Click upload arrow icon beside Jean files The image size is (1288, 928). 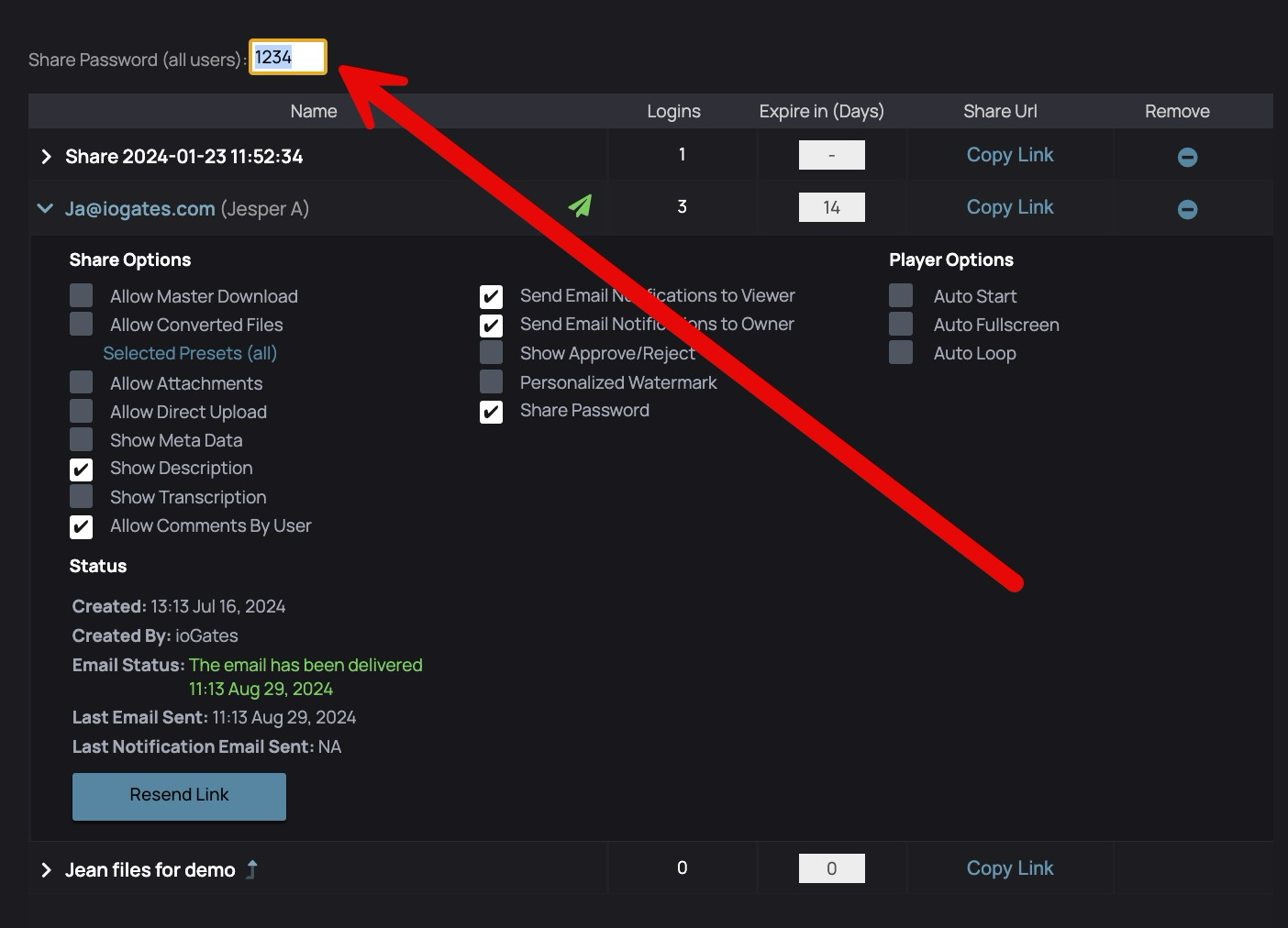252,869
